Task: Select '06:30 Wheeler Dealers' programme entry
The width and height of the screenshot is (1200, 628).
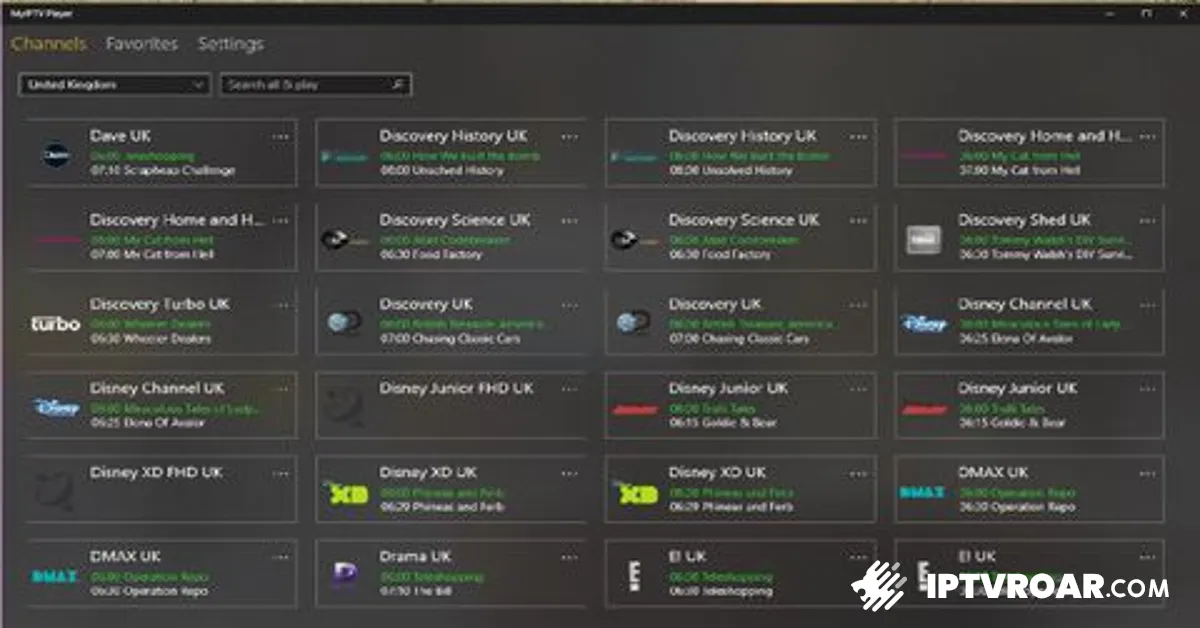Action: point(153,339)
